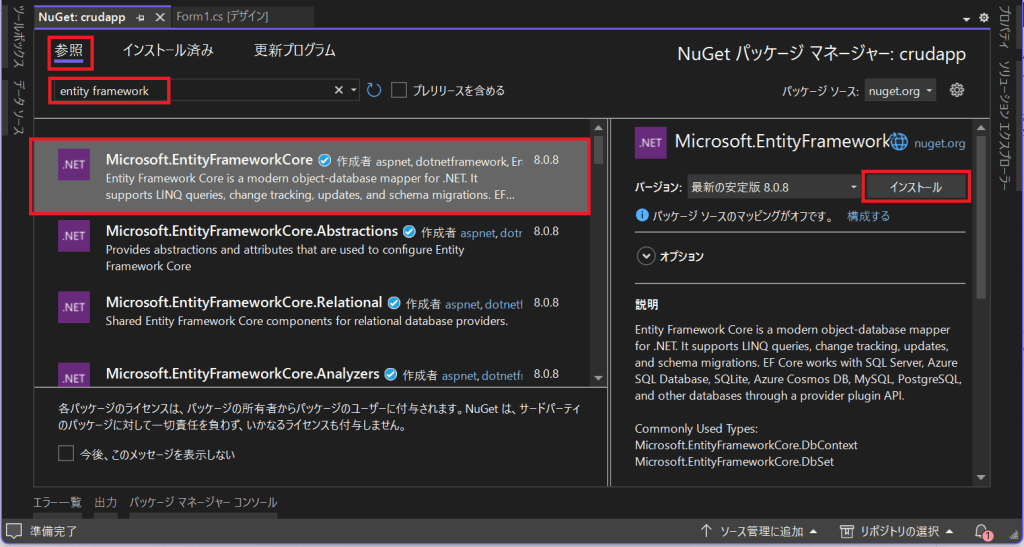Enable the プレリリースを含める checkbox
The image size is (1024, 547).
coord(399,90)
